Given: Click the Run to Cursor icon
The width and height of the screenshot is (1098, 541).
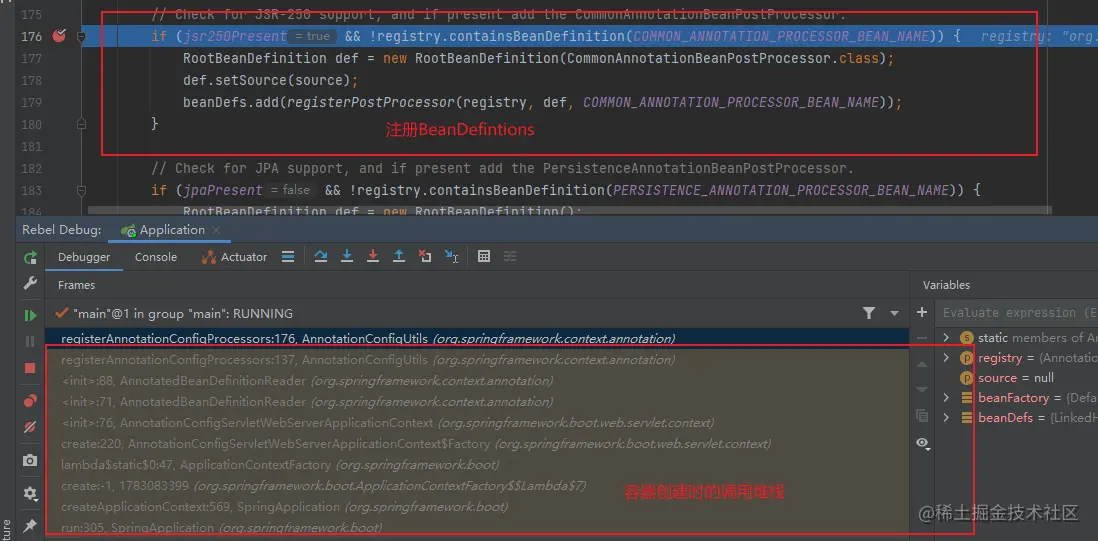Looking at the screenshot, I should (452, 257).
